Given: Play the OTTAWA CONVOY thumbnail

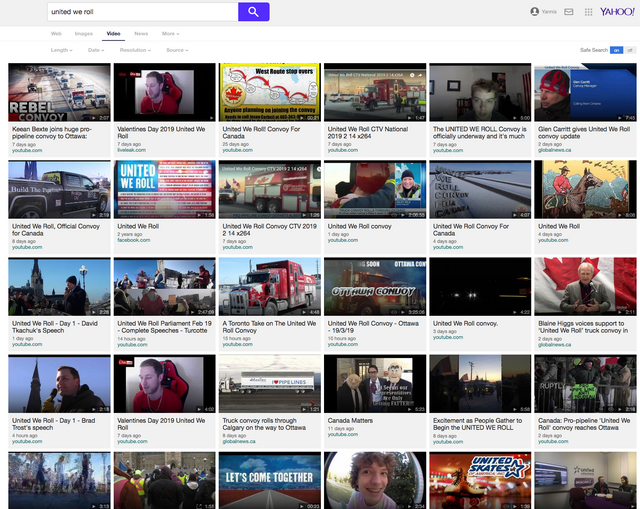Looking at the screenshot, I should 375,287.
